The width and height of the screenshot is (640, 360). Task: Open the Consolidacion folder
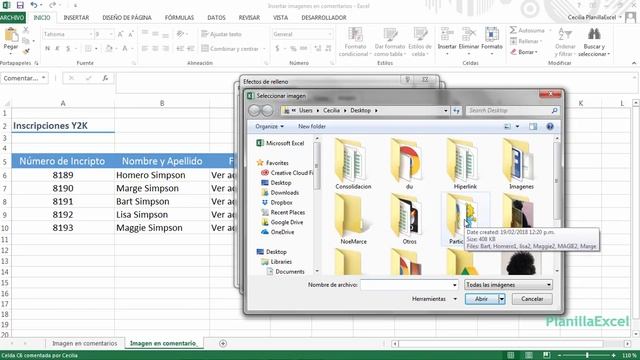(x=353, y=164)
